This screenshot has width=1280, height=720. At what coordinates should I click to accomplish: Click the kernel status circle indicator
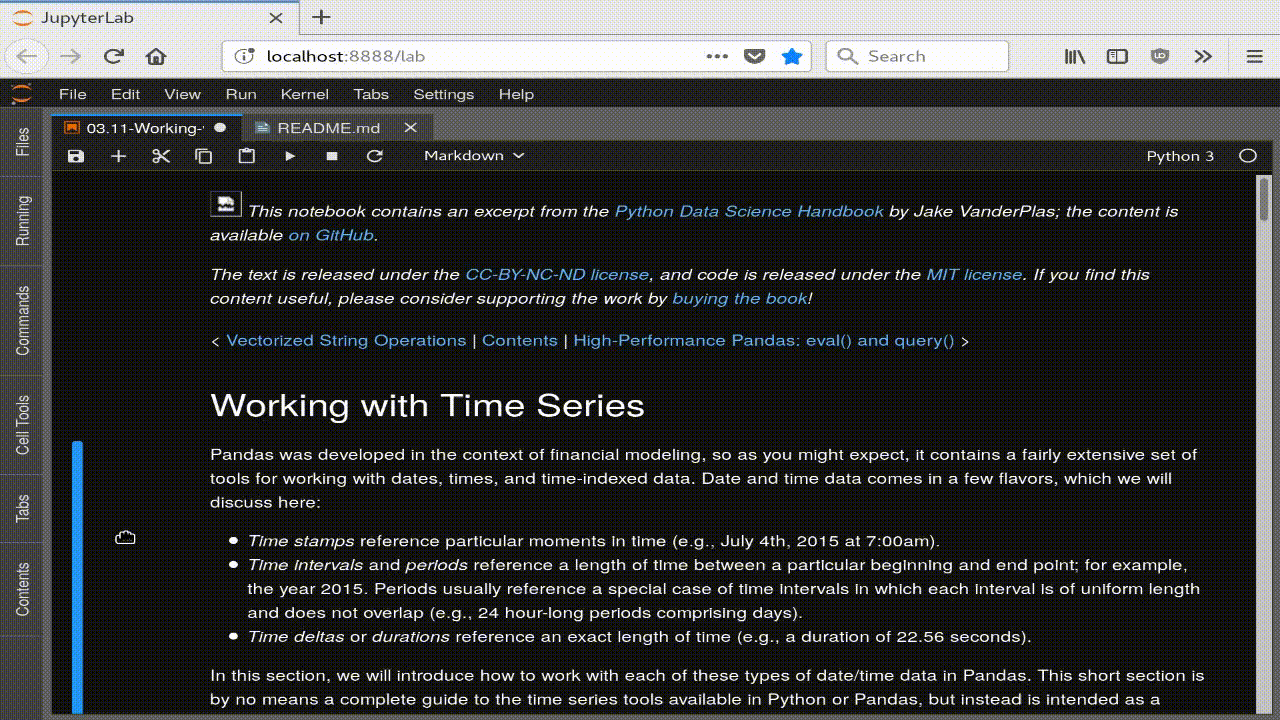pyautogui.click(x=1248, y=156)
